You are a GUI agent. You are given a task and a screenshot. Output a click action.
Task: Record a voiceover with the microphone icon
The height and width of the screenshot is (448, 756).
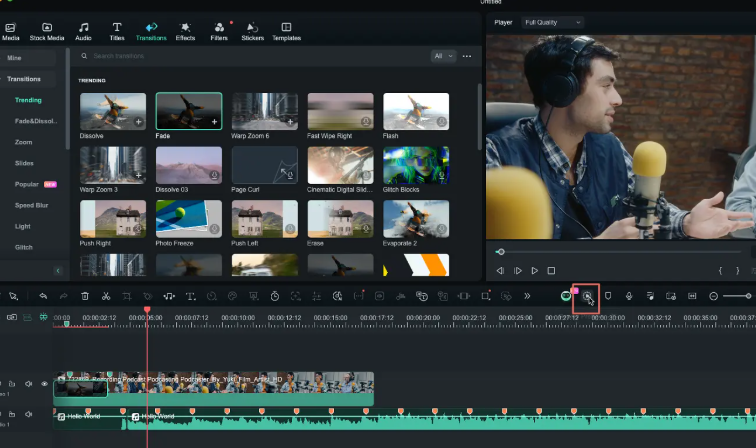(629, 296)
